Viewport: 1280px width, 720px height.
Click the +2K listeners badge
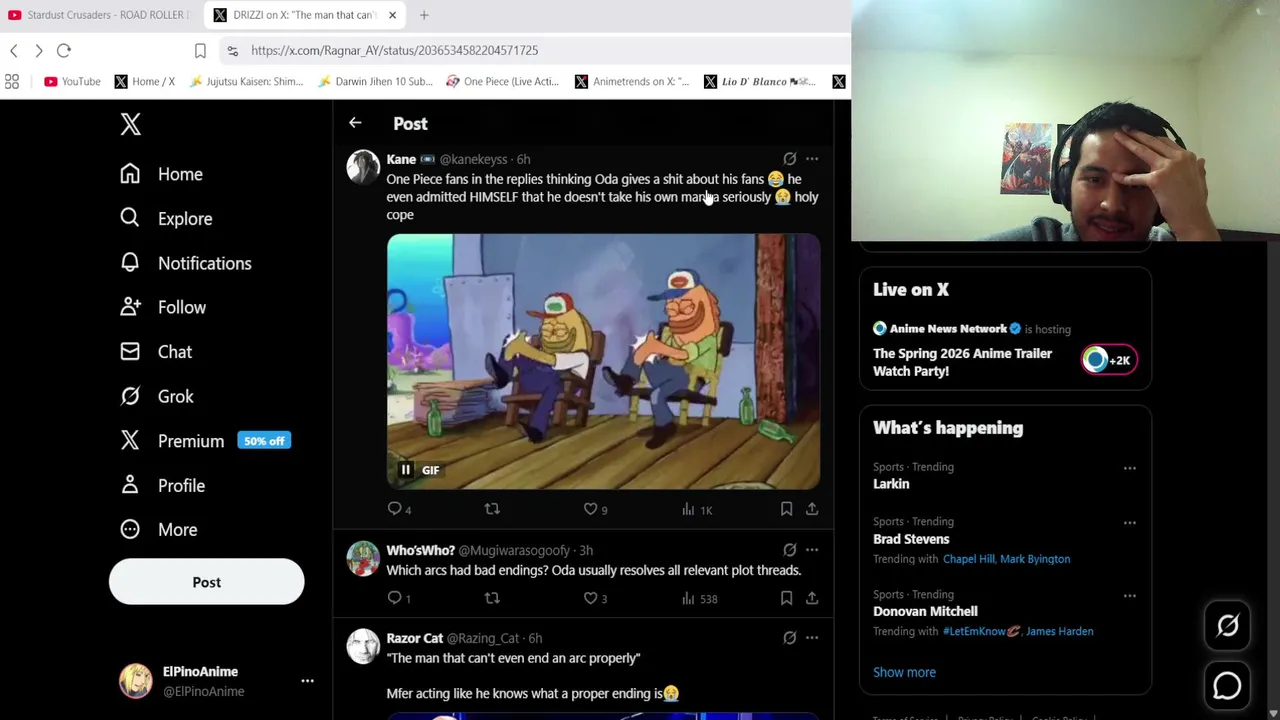pyautogui.click(x=1109, y=360)
